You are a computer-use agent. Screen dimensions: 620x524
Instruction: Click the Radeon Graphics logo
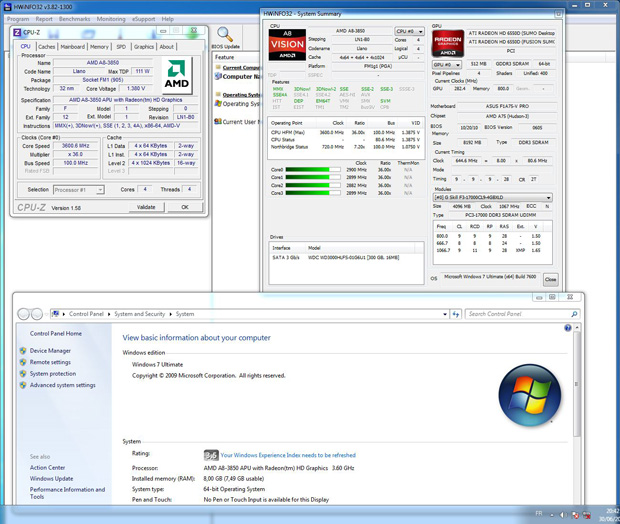pyautogui.click(x=448, y=43)
